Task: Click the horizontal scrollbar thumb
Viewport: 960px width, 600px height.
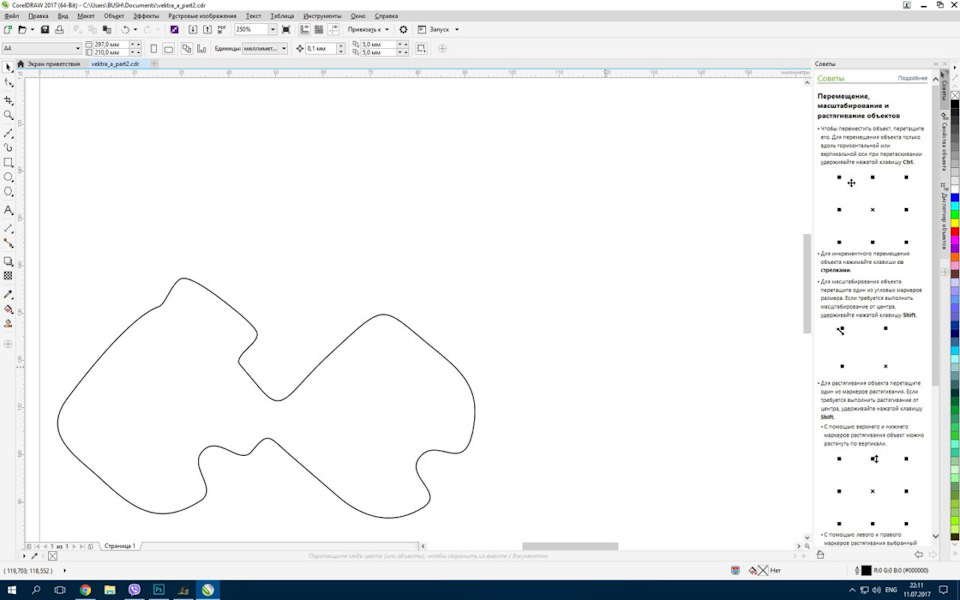Action: point(570,546)
